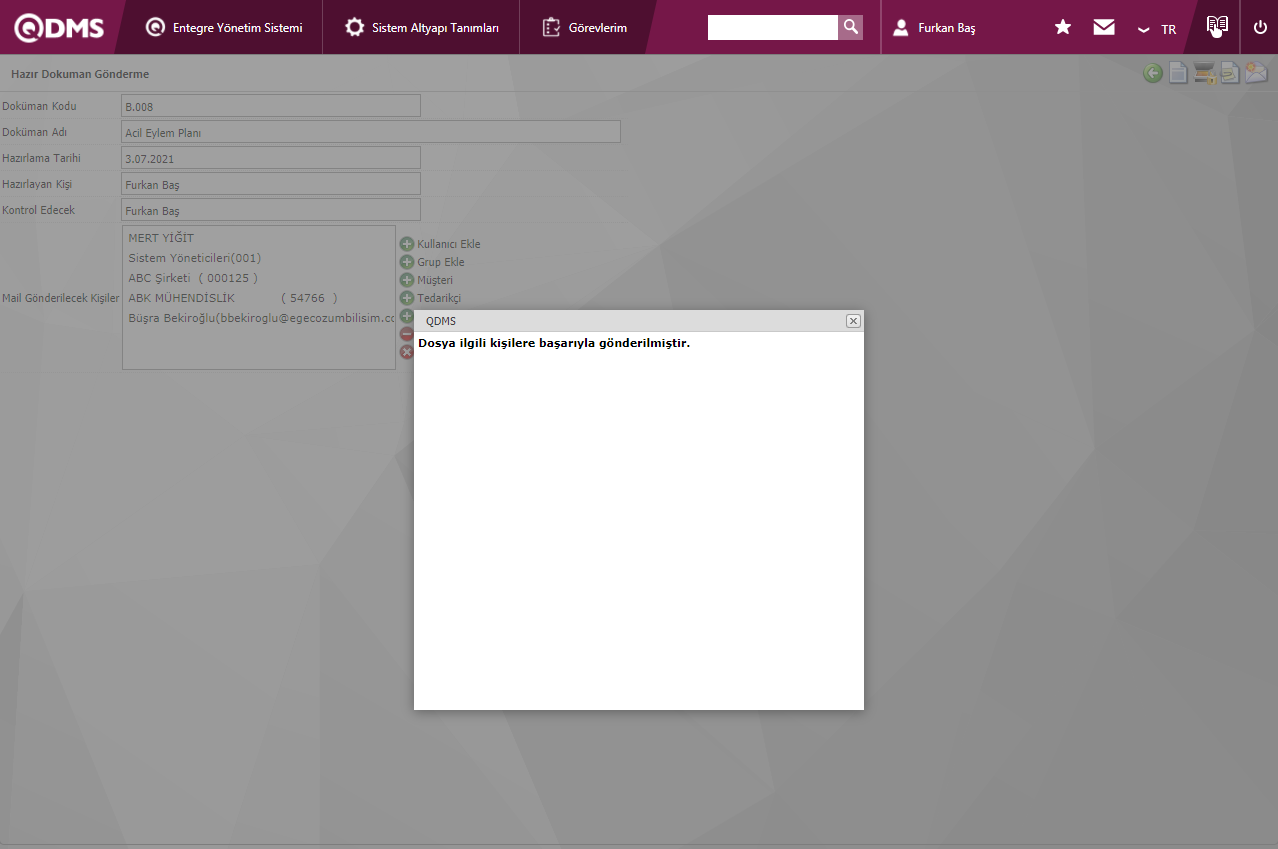Open Furkan Baş user profile
Screen dimensions: 1278x849
(934, 28)
